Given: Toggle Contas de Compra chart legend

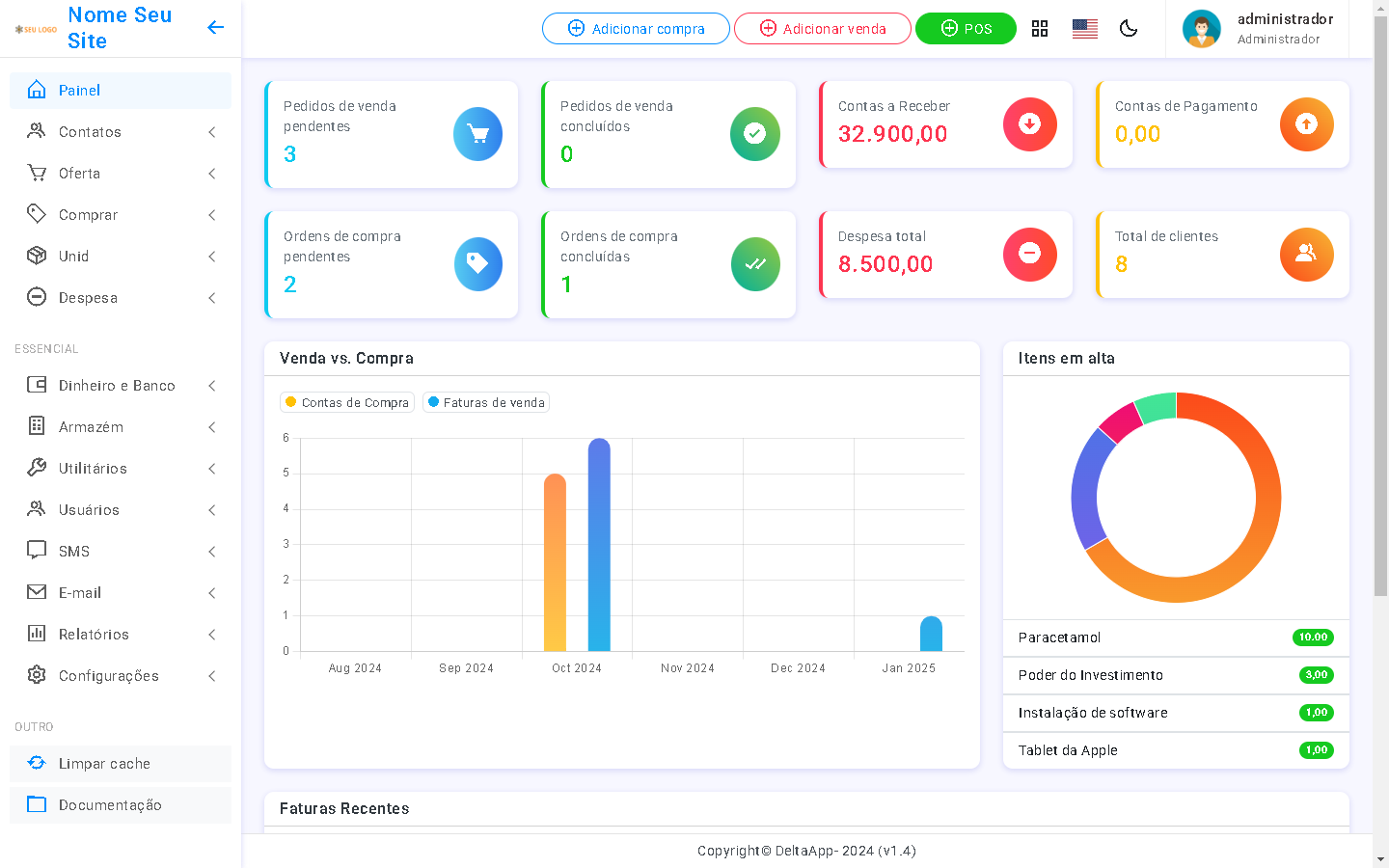Looking at the screenshot, I should tap(347, 403).
